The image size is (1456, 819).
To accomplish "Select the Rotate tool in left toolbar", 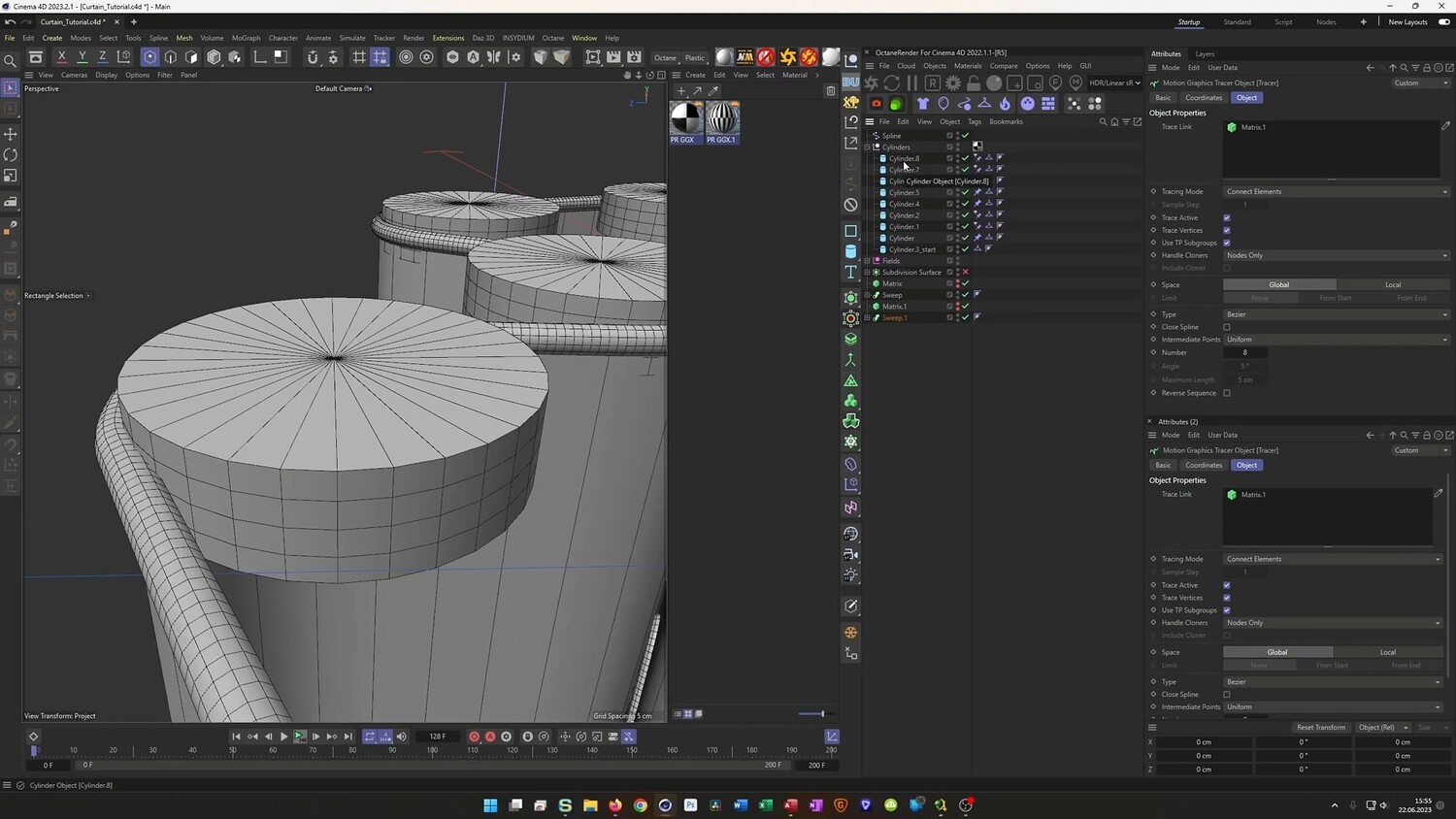I will (x=11, y=155).
